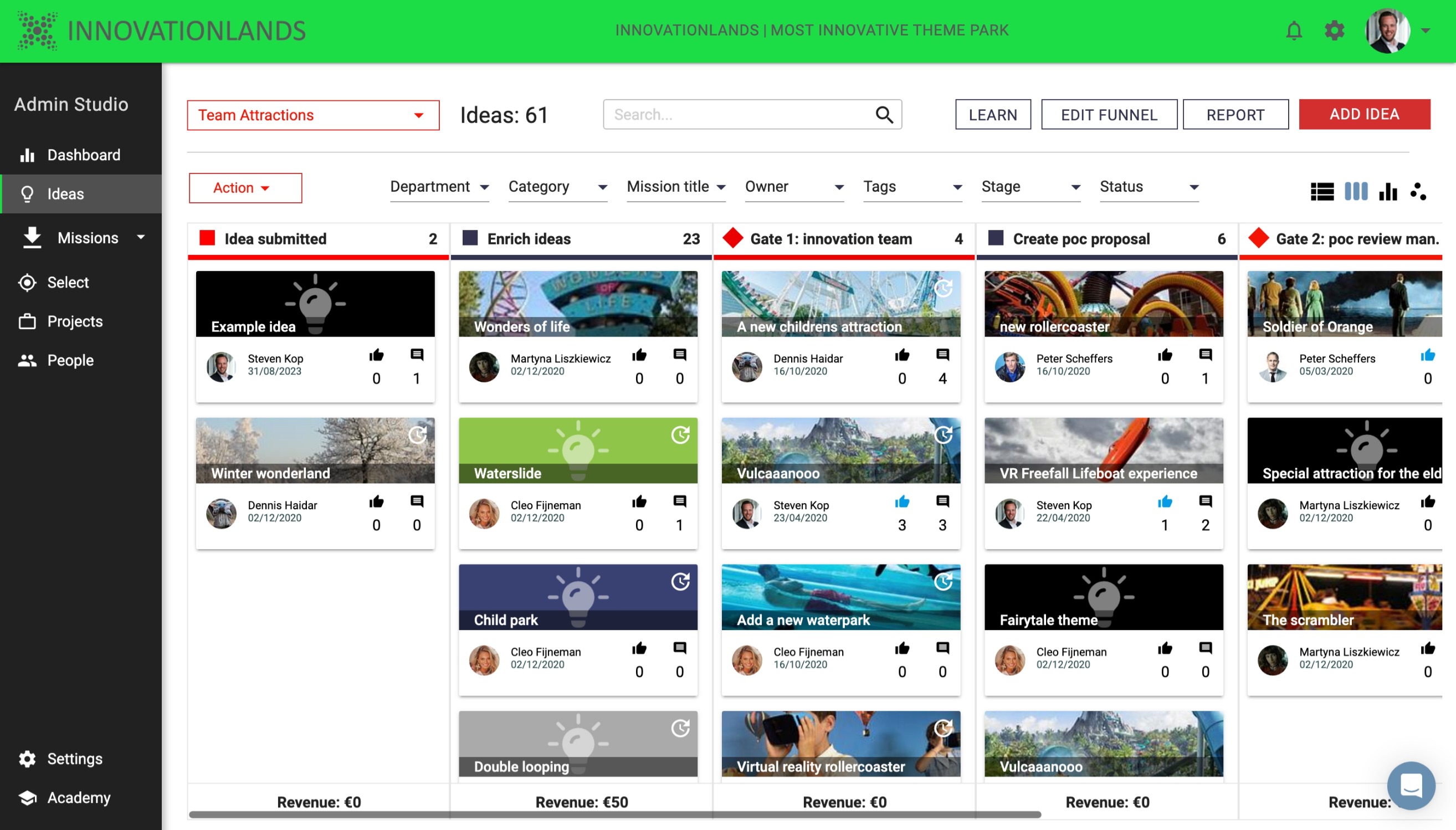Screen dimensions: 1456x830
Task: Open the People section in sidebar
Action: point(70,360)
